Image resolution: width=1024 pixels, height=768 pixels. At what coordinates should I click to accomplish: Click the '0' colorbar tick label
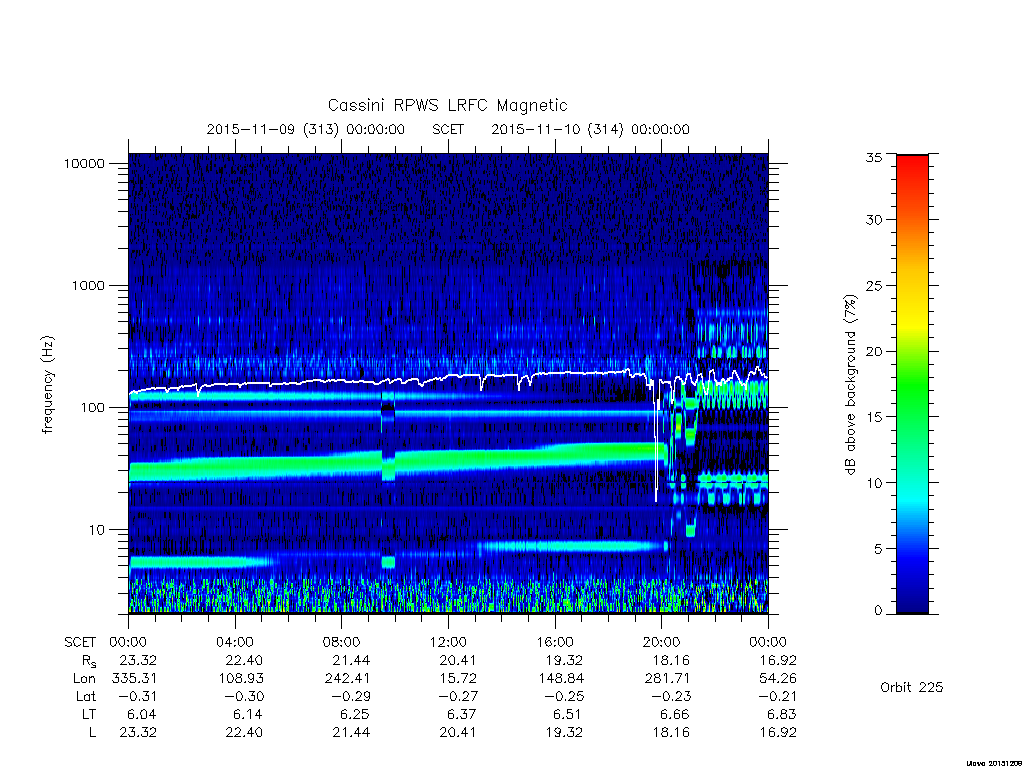pos(877,611)
